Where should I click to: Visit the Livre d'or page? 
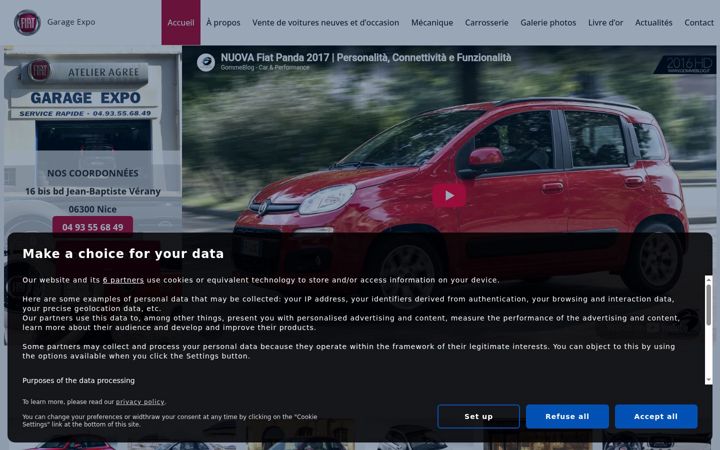tap(606, 22)
